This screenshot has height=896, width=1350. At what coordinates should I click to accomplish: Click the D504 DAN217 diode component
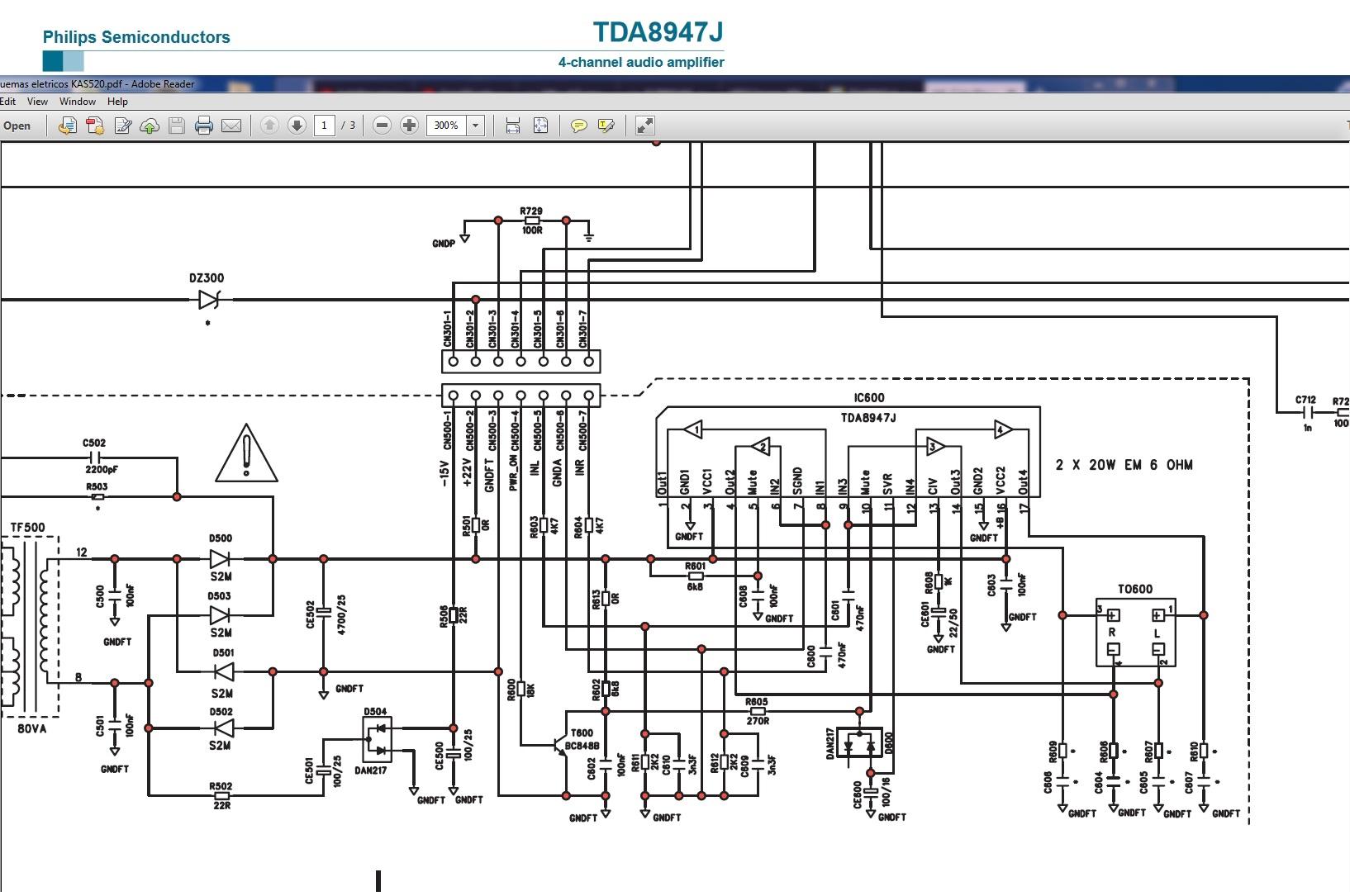(x=377, y=740)
